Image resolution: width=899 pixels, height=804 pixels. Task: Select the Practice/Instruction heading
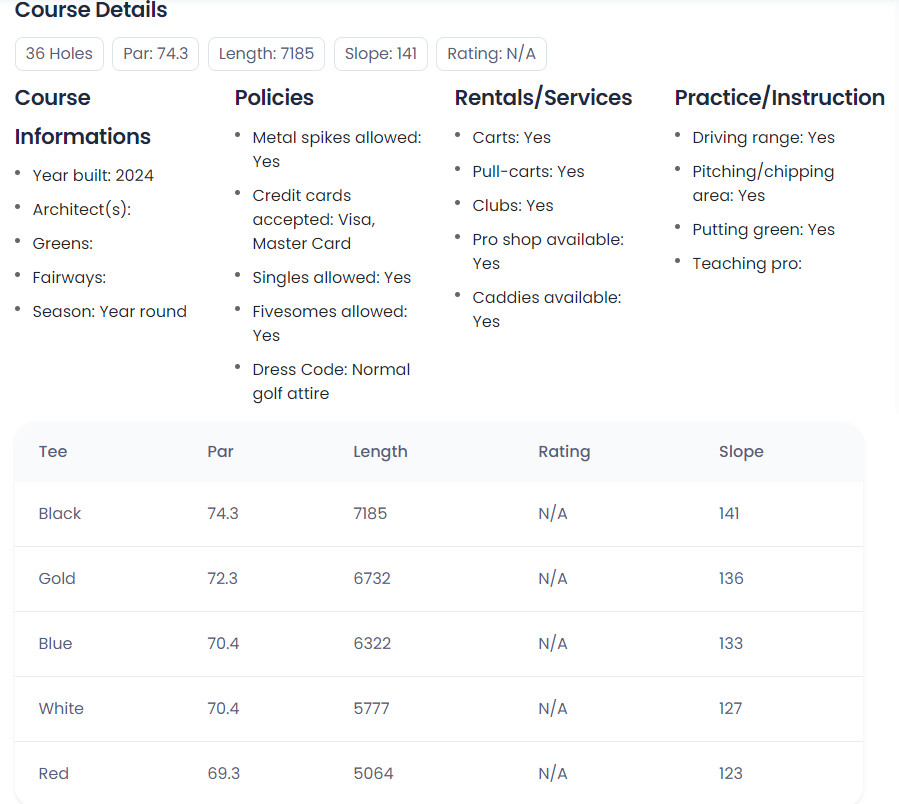point(780,97)
